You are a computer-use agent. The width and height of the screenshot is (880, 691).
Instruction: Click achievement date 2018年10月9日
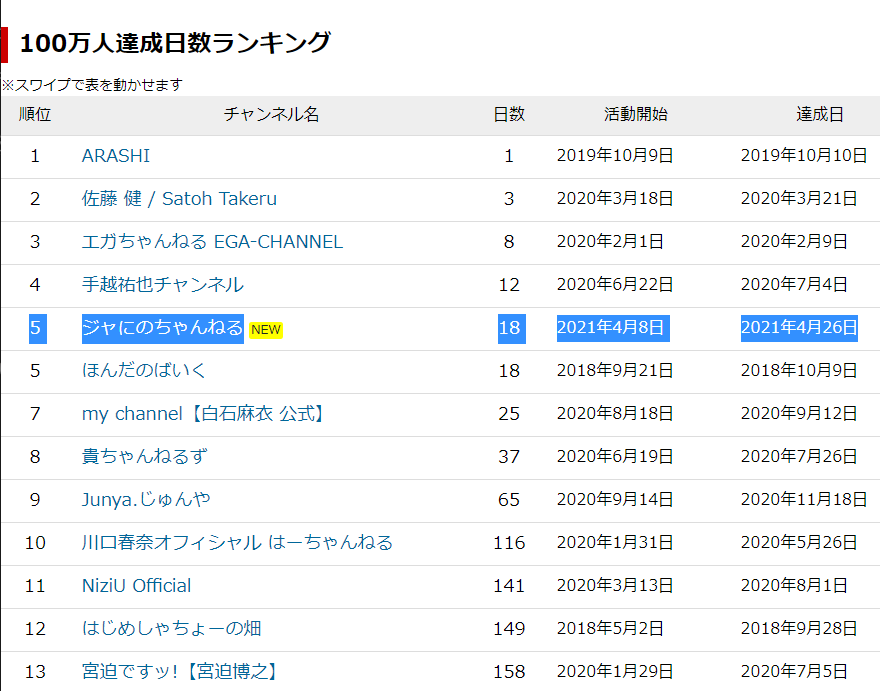tap(799, 370)
